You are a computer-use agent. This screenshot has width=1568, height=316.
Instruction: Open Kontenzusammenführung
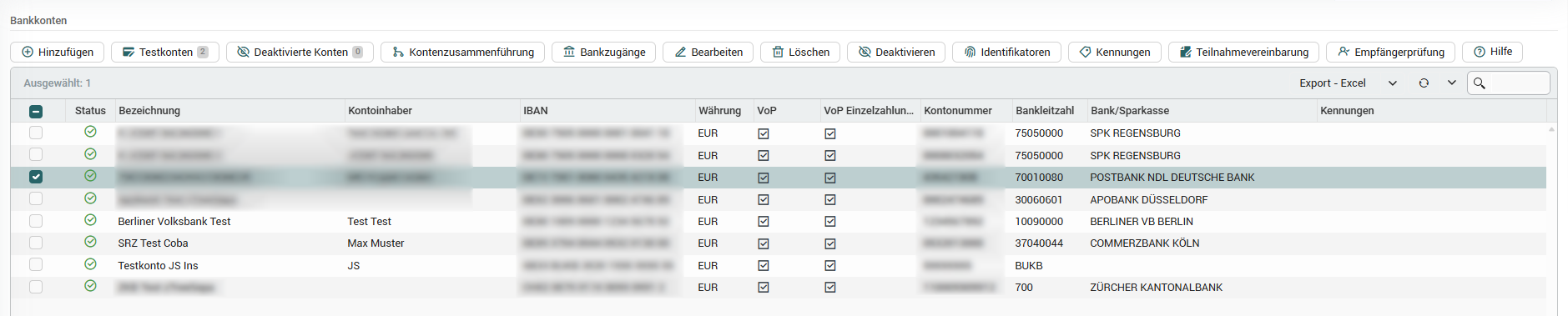[463, 52]
